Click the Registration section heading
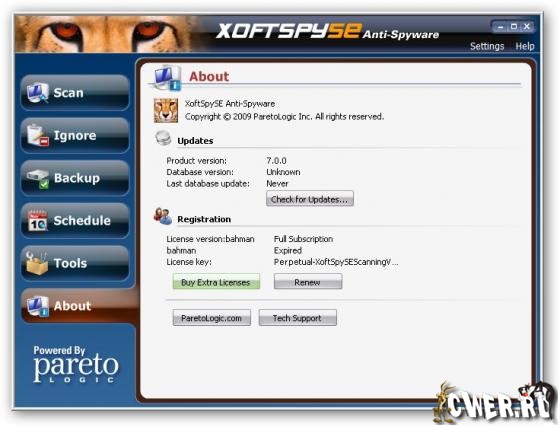The image size is (560, 427). pyautogui.click(x=204, y=219)
